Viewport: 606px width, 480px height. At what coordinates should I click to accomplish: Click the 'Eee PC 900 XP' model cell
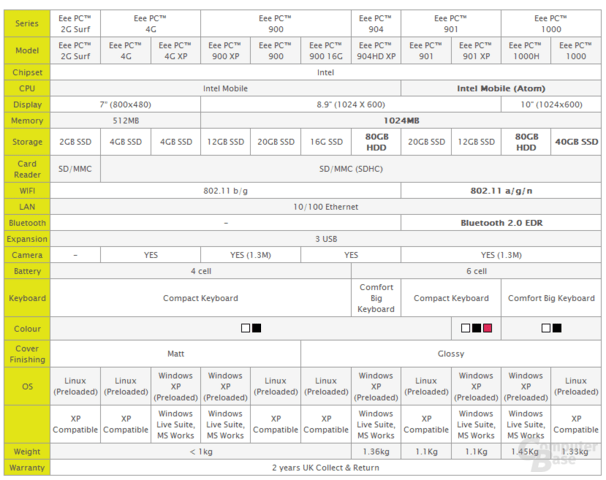point(225,51)
